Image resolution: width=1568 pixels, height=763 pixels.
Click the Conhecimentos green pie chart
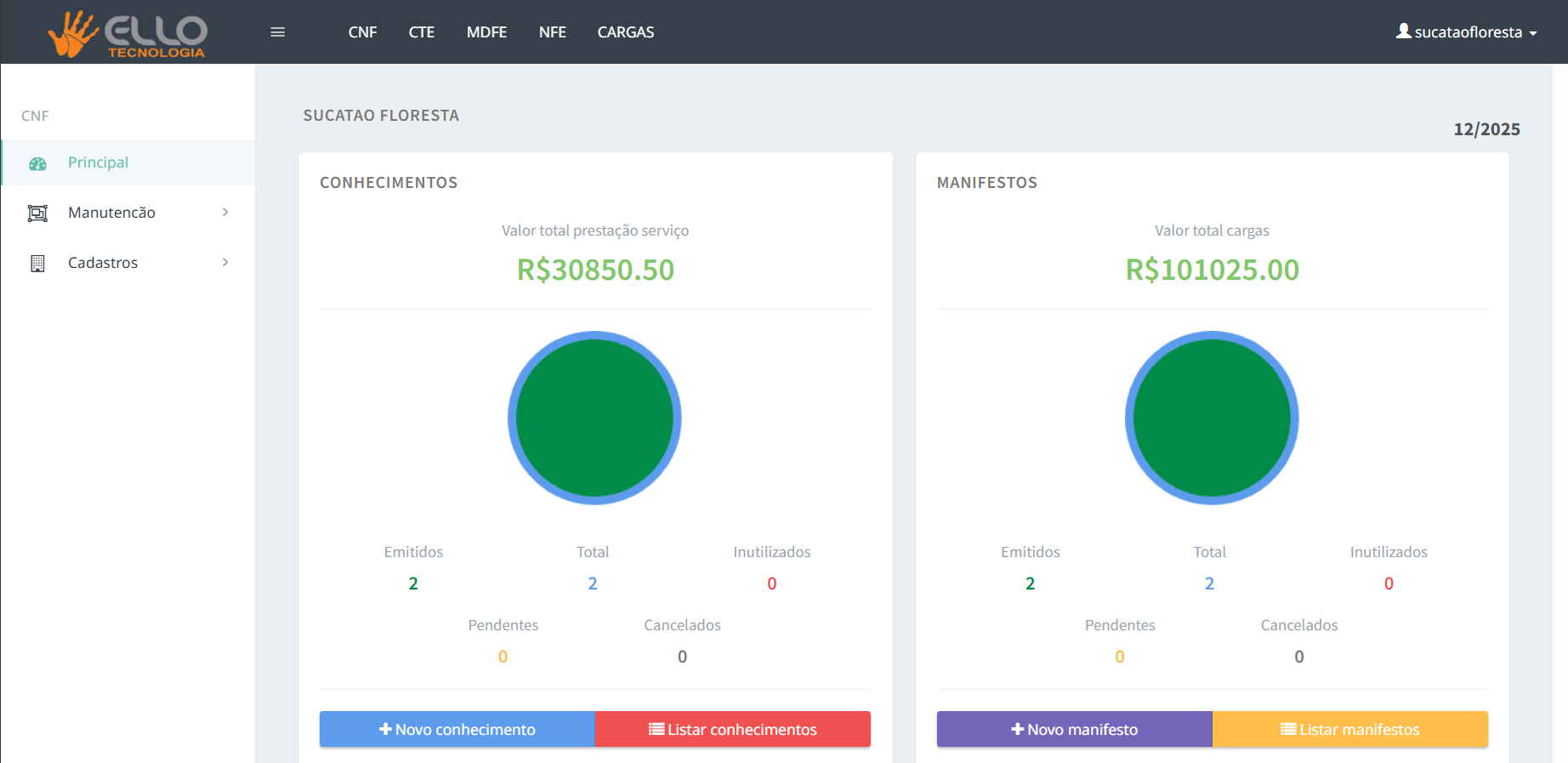tap(594, 418)
